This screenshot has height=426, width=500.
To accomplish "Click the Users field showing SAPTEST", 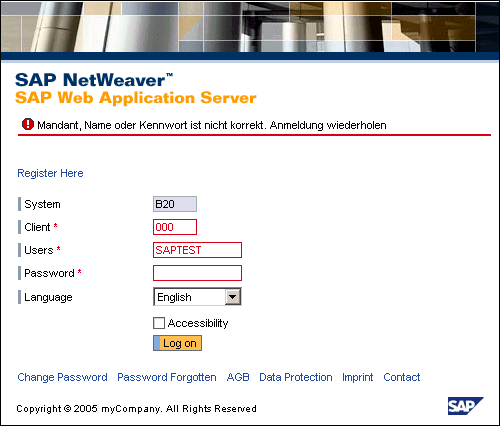I will (x=197, y=250).
